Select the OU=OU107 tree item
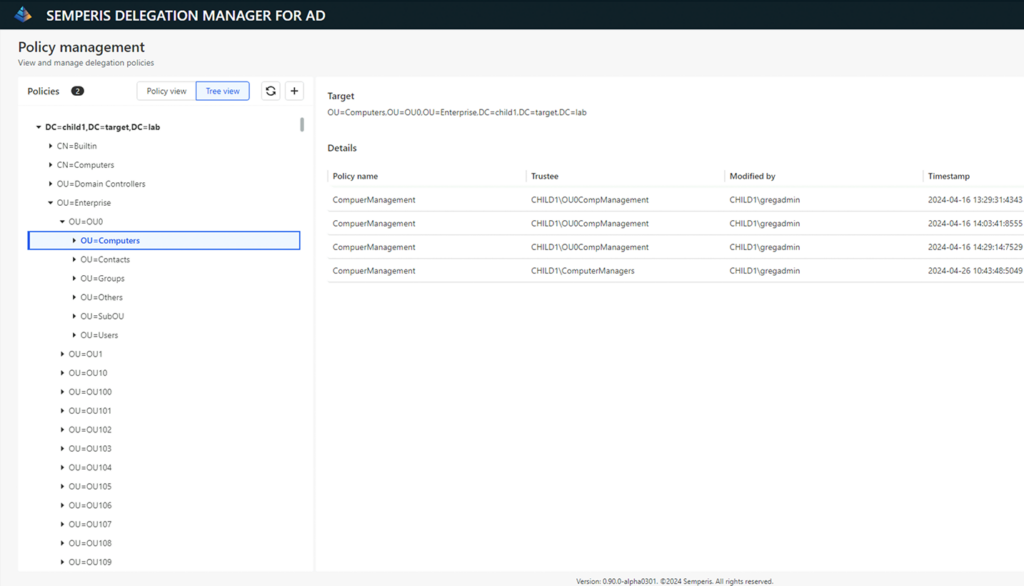 90,525
